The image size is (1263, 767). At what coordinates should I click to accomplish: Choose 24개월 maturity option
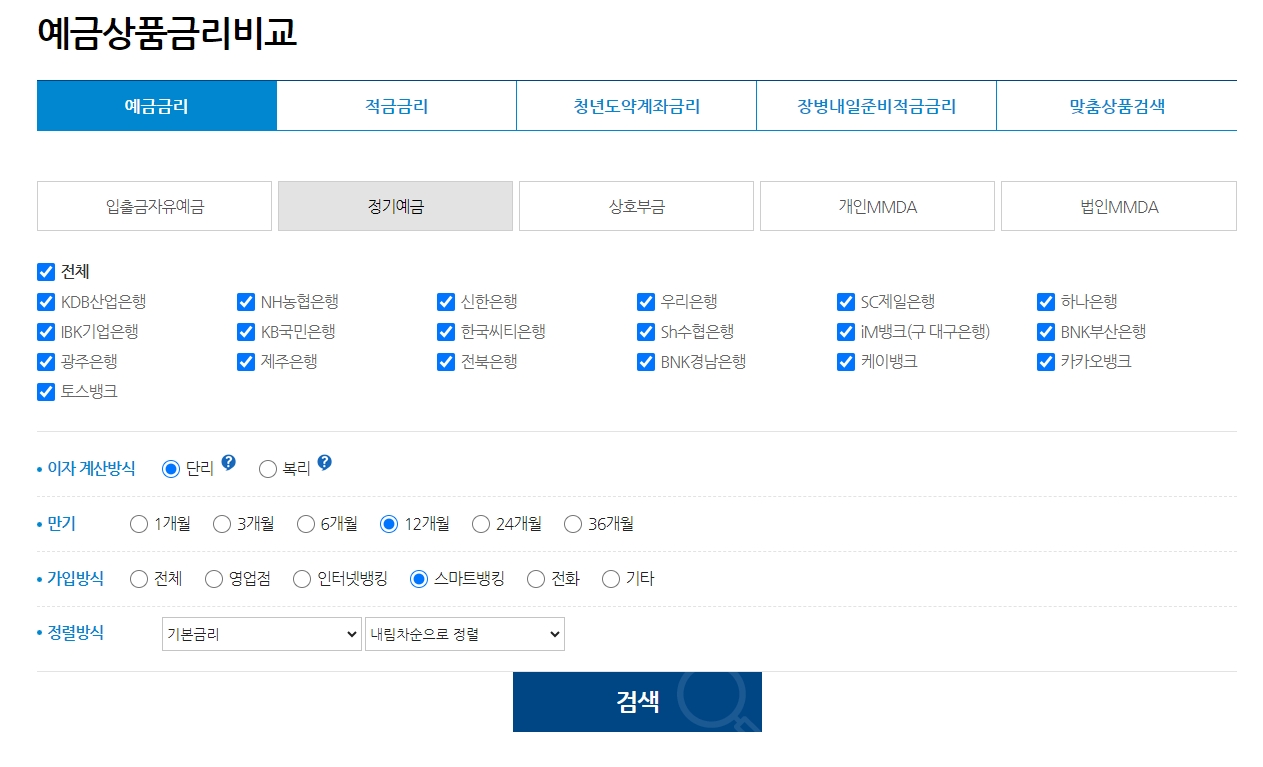click(x=481, y=524)
